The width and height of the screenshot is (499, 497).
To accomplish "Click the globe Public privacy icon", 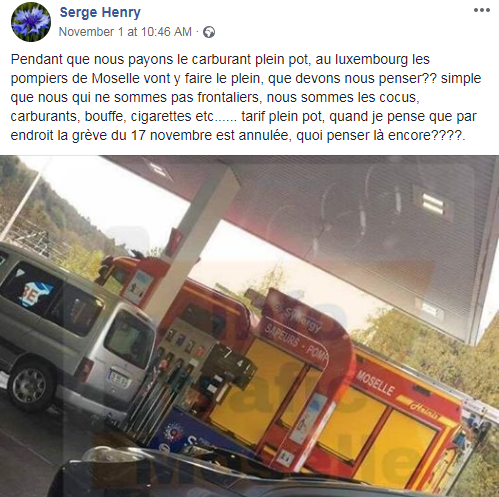I will coord(209,32).
